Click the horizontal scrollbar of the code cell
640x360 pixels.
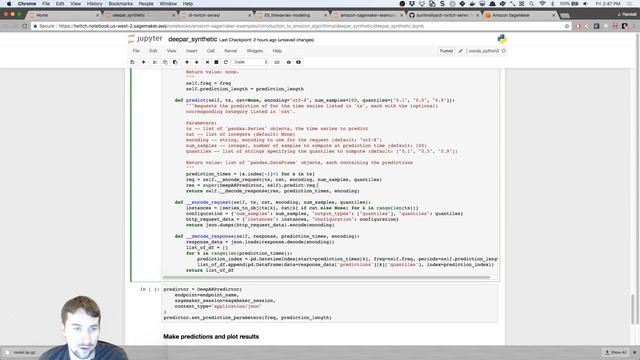tap(326, 278)
